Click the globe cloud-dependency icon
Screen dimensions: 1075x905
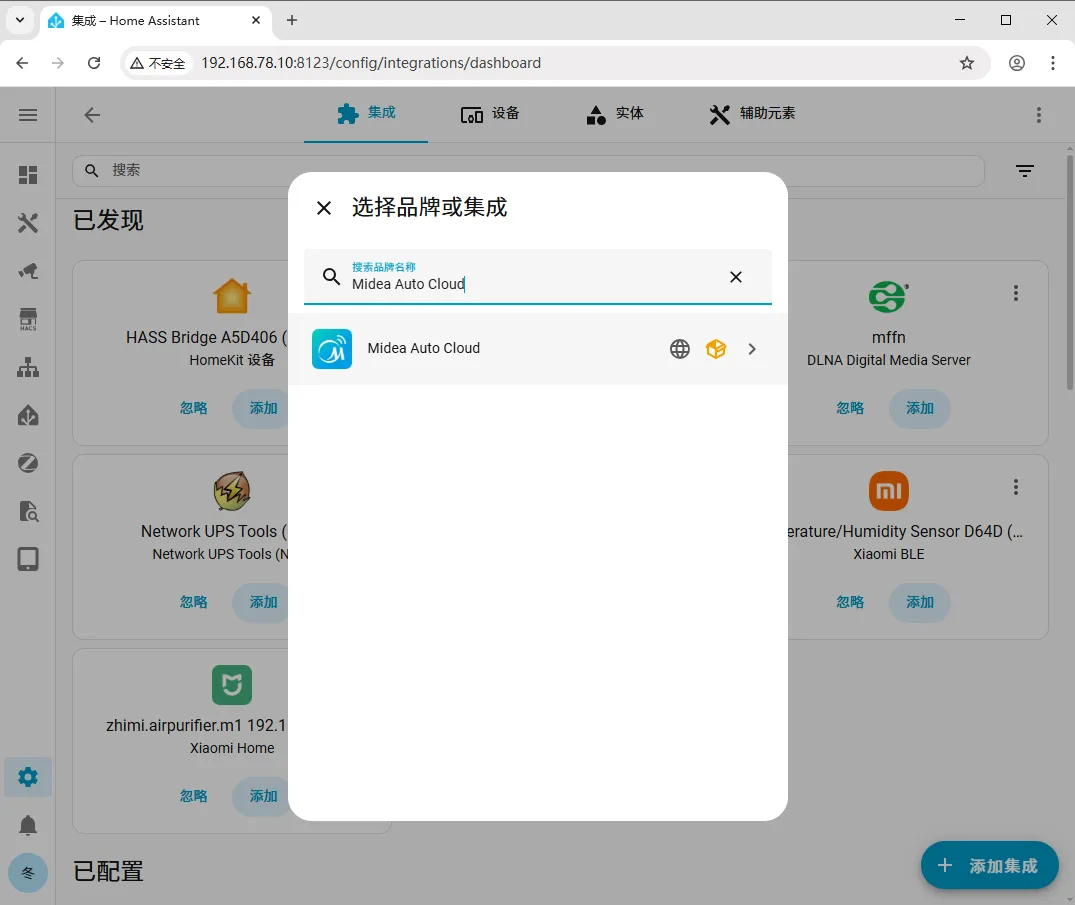(679, 349)
